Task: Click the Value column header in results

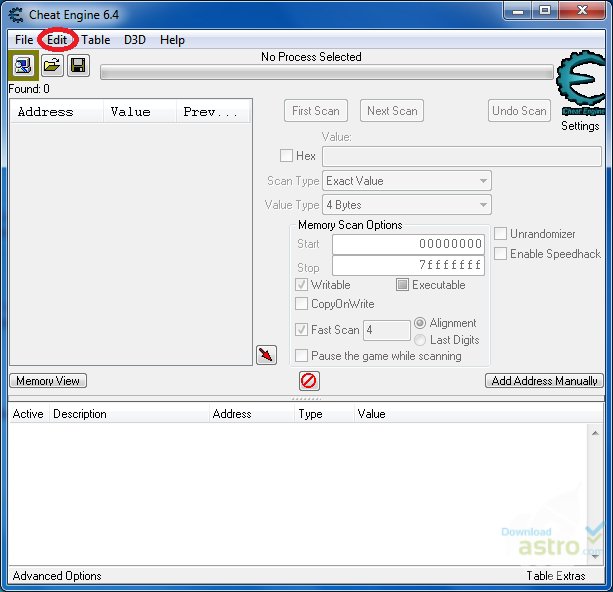Action: (x=140, y=112)
